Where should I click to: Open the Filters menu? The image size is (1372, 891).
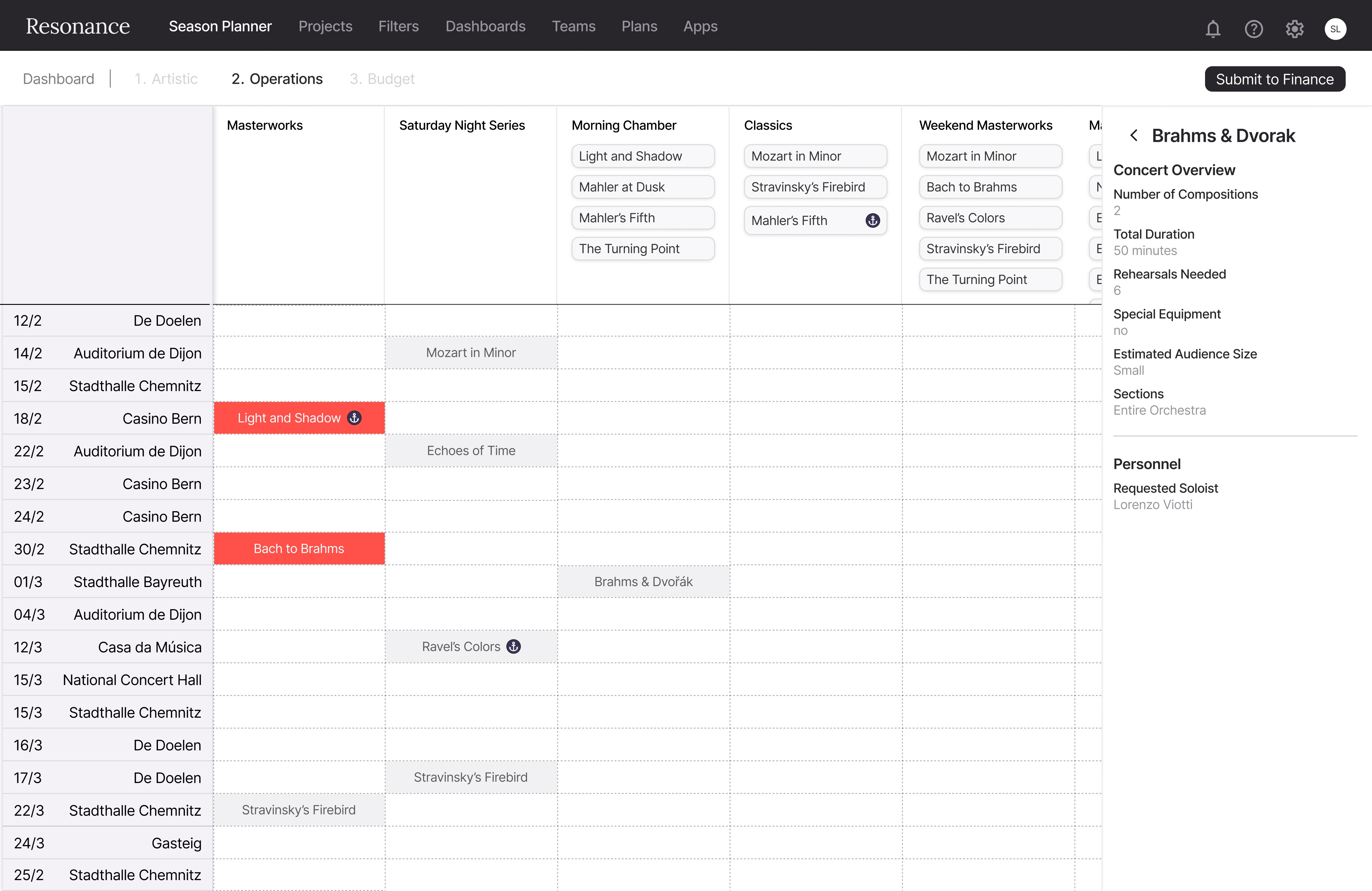click(x=398, y=26)
